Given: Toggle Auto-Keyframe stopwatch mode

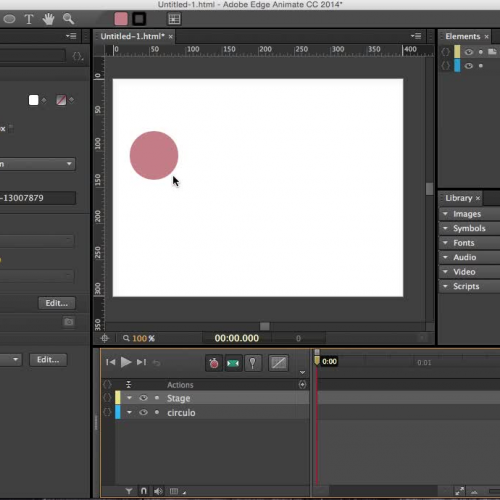Looking at the screenshot, I should (x=214, y=363).
